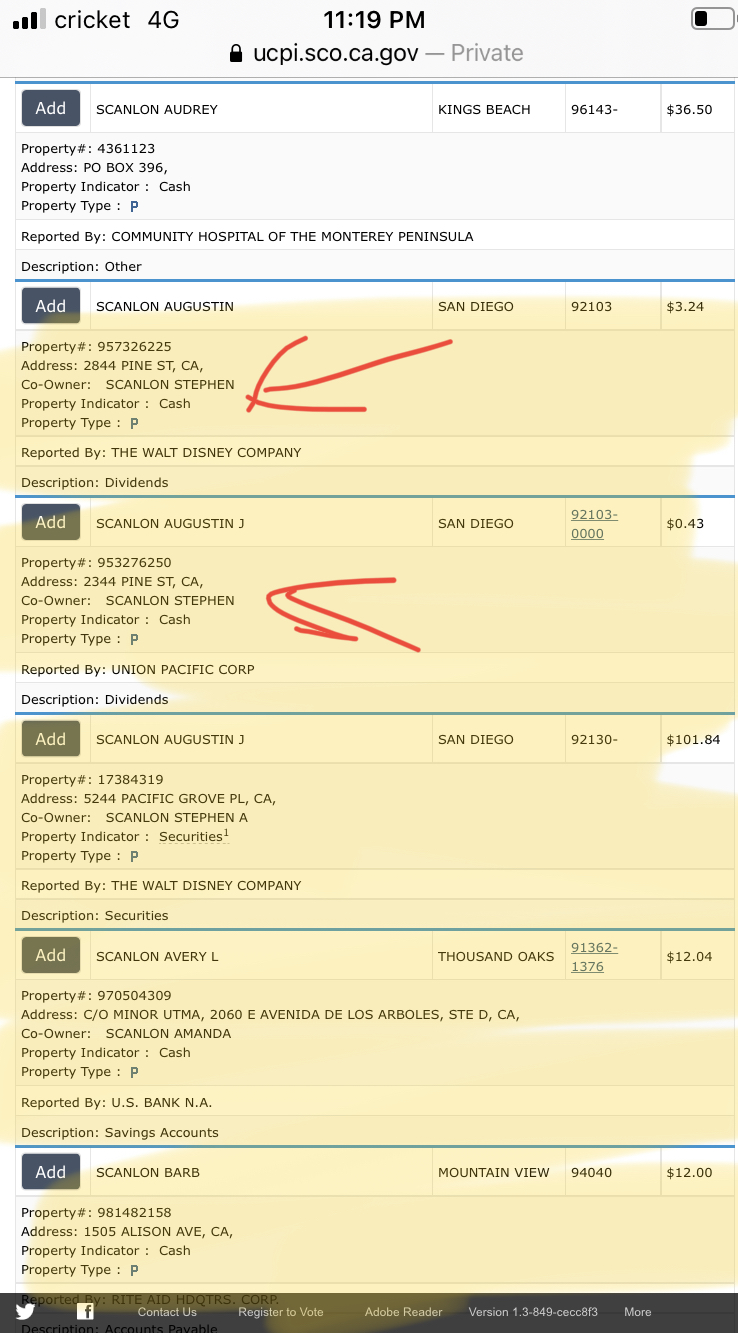Select the $12.00 amount

click(689, 1173)
